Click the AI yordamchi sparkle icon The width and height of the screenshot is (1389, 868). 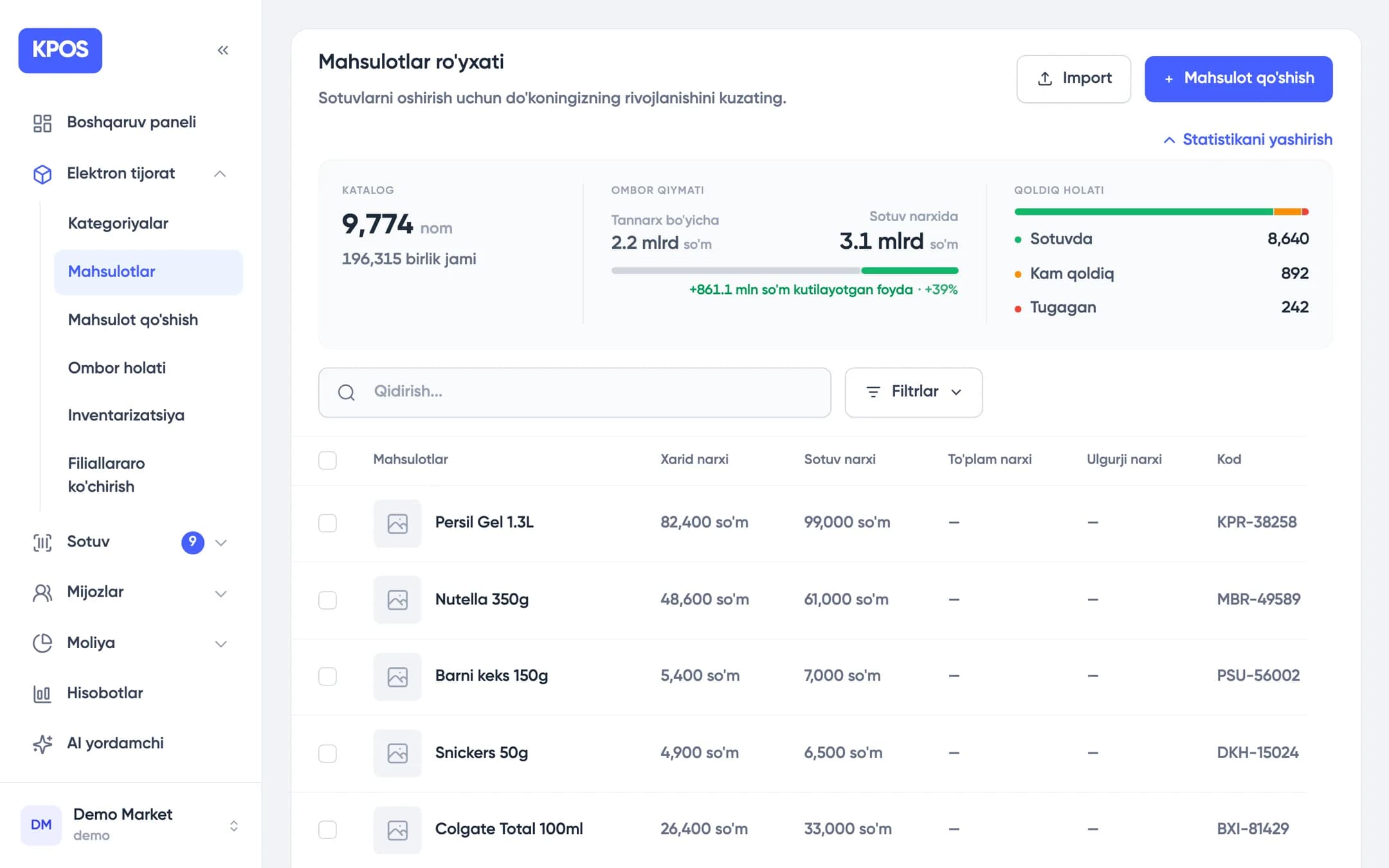(x=42, y=743)
